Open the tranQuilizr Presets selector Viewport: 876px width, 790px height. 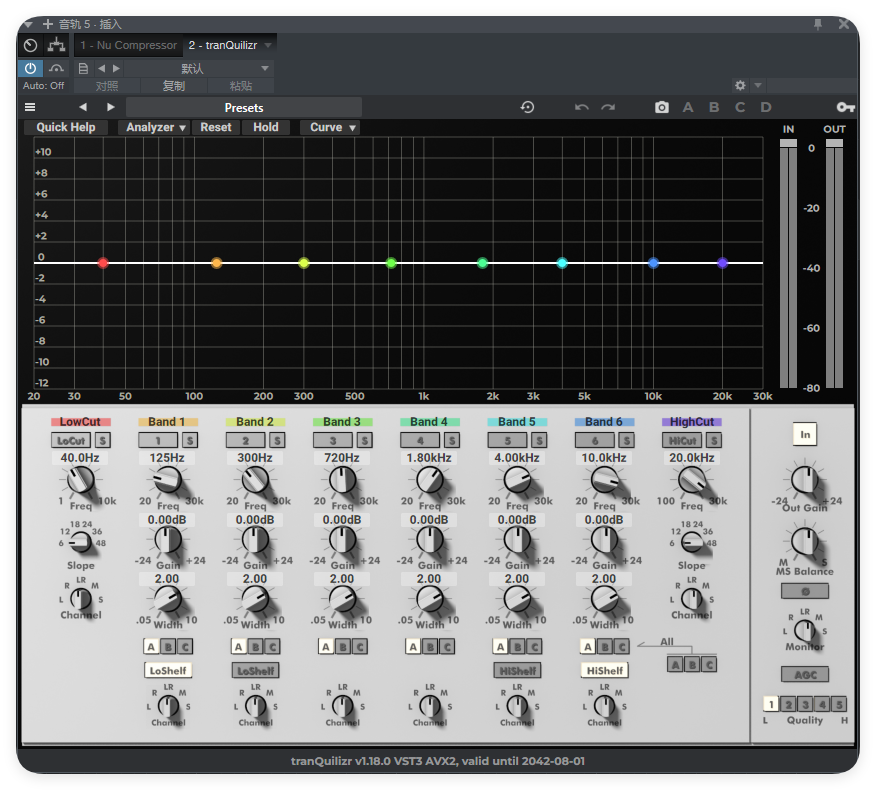coord(244,107)
